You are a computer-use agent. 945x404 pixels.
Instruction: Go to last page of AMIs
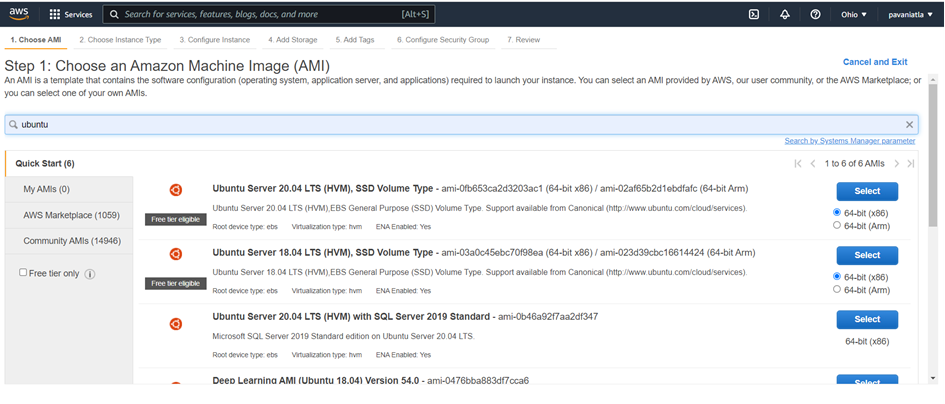[911, 163]
